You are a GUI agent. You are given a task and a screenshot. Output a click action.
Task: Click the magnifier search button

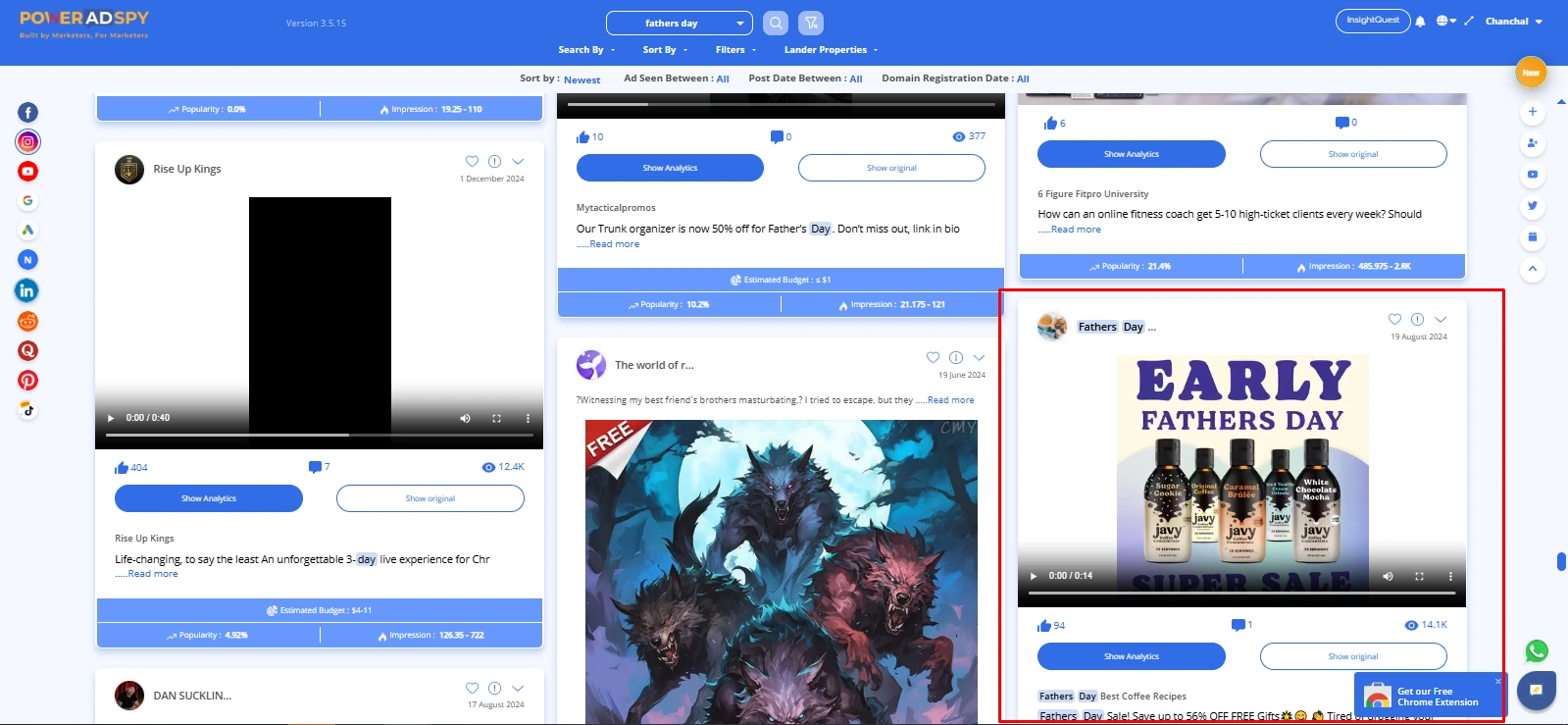coord(776,23)
